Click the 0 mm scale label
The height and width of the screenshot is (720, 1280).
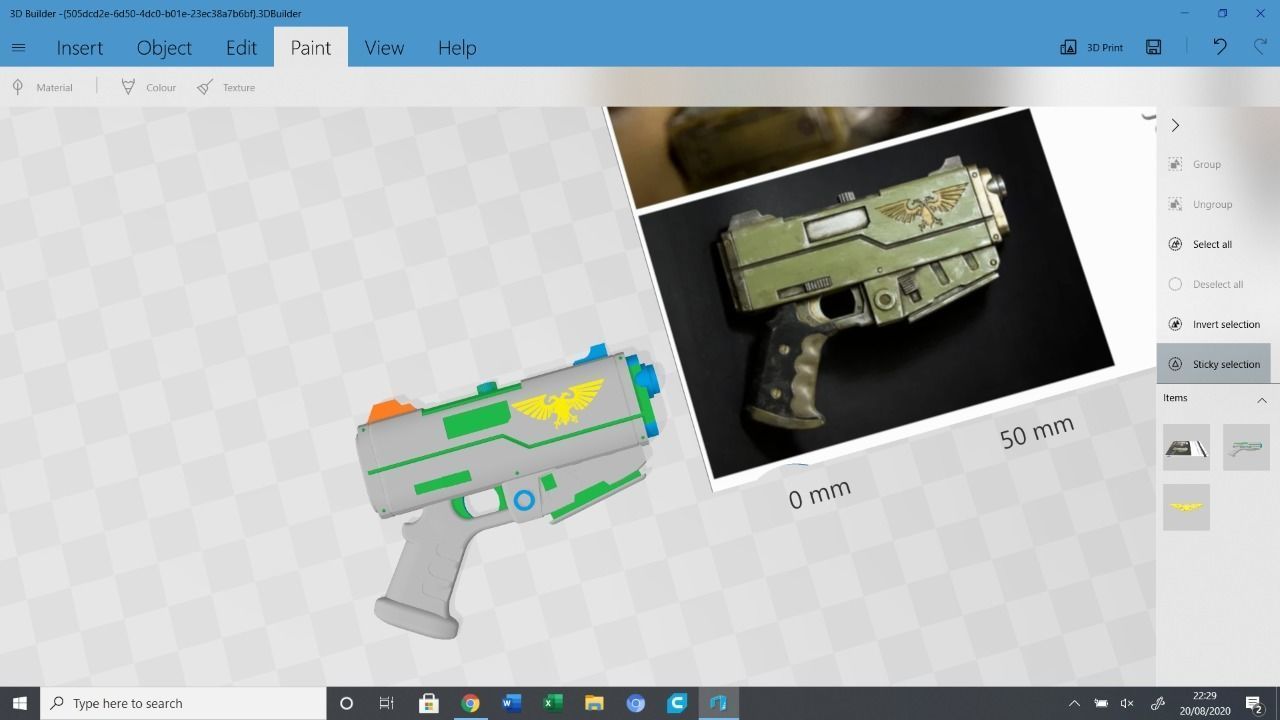819,493
